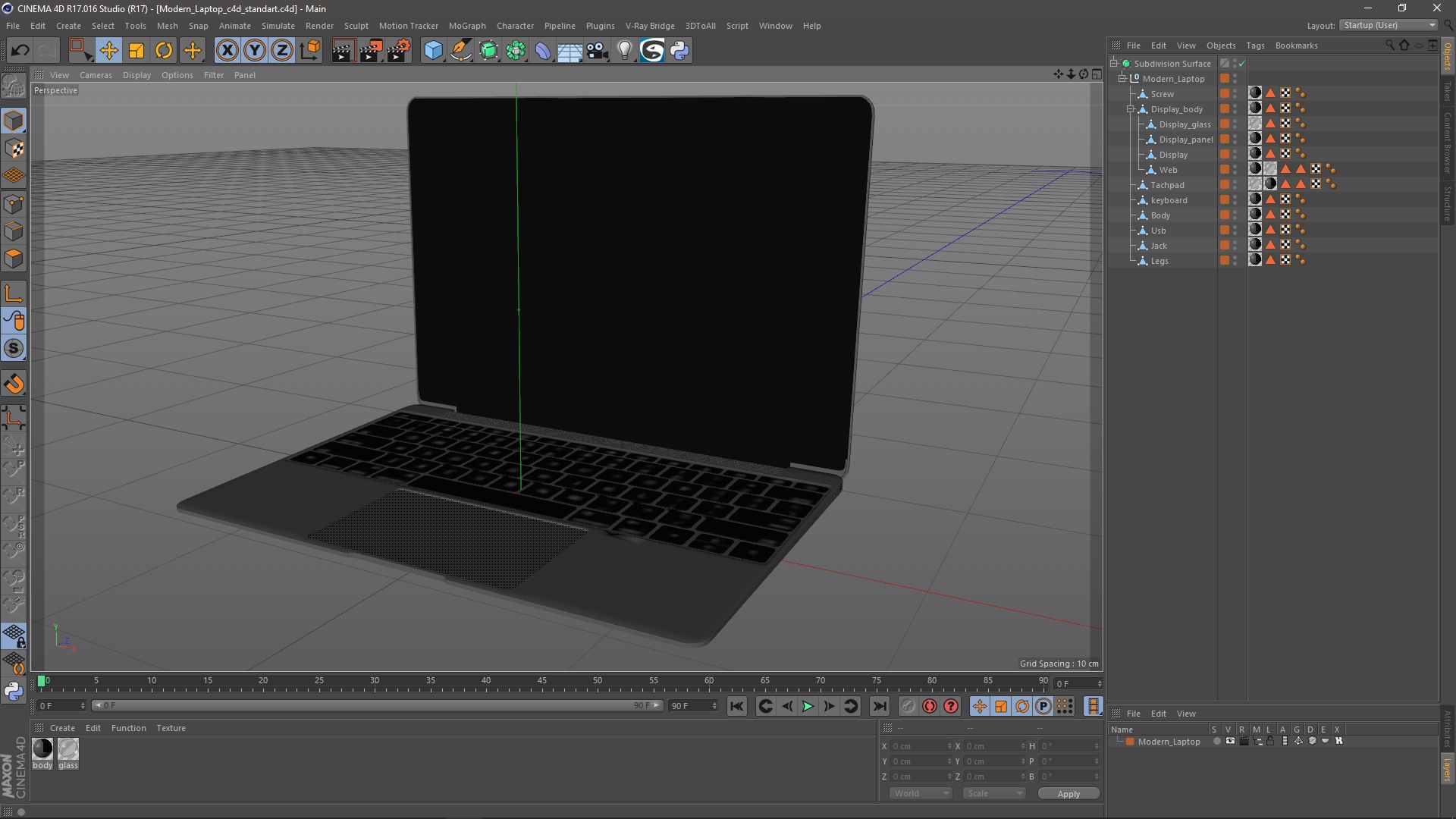Open the deformer Bend icon

543,51
